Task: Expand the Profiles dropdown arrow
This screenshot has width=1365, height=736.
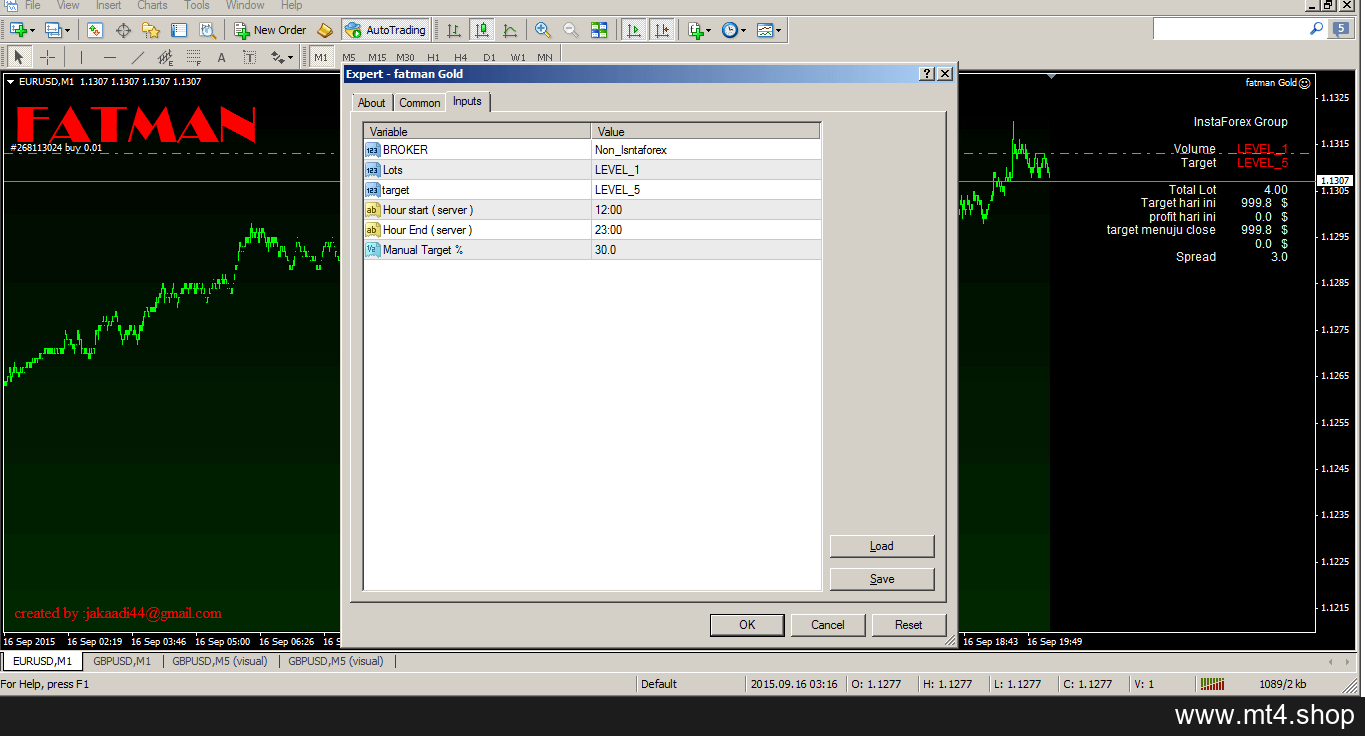Action: 67,31
